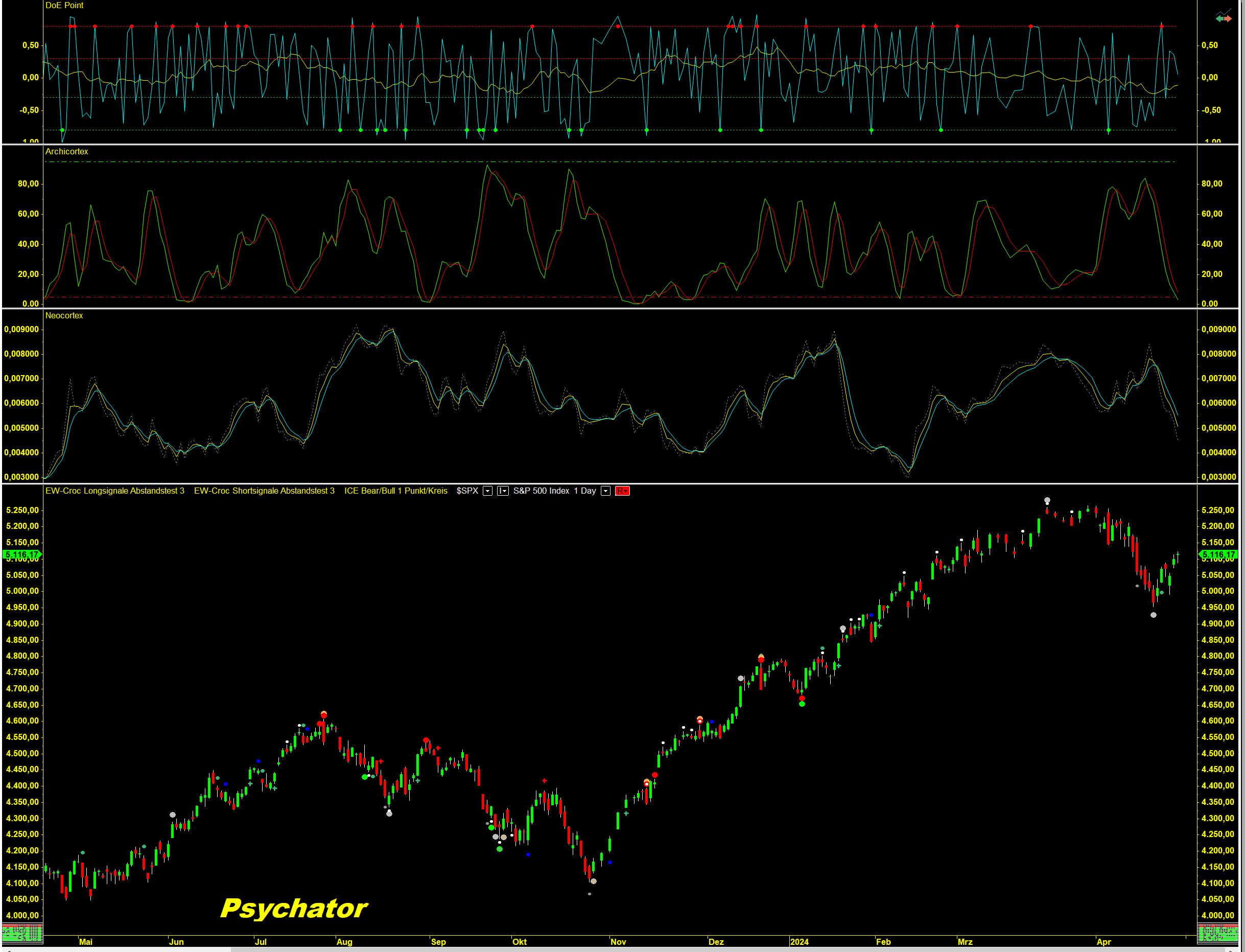
Task: Click bottom-left green-red corner icon
Action: pyautogui.click(x=22, y=933)
